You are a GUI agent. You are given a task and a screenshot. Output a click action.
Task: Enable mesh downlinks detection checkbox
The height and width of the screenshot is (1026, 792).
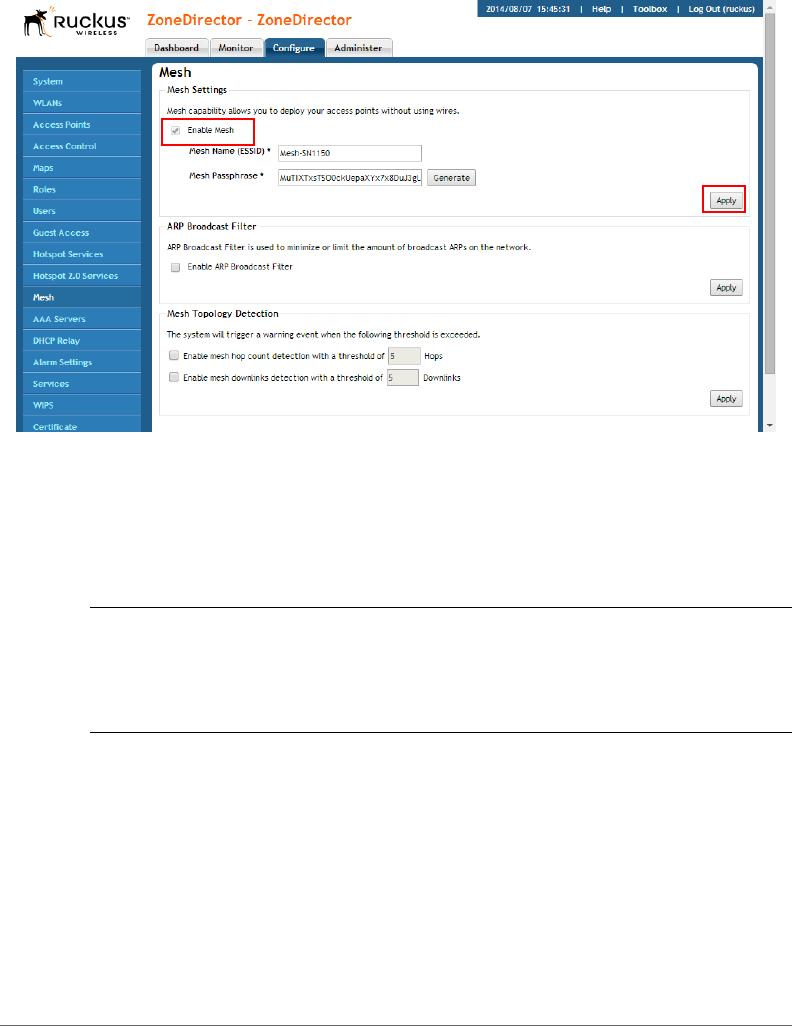pos(173,377)
